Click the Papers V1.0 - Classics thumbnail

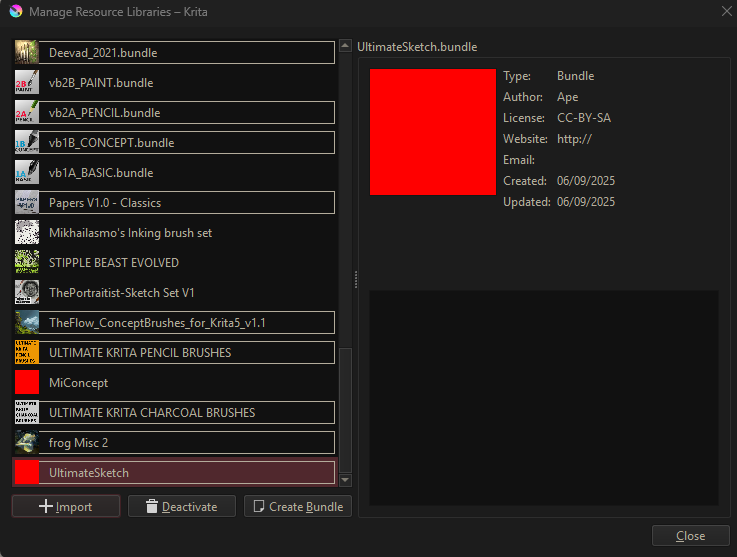(27, 203)
